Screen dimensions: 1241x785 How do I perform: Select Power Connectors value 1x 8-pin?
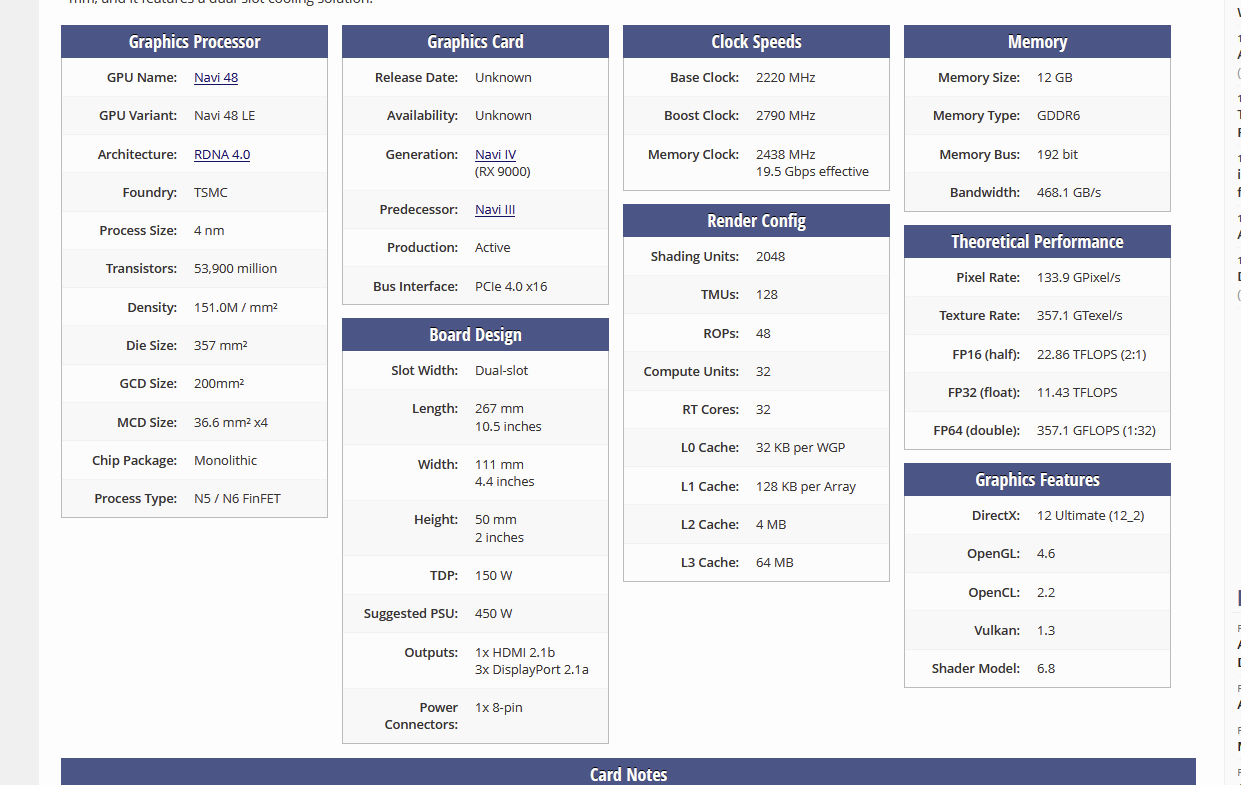499,707
